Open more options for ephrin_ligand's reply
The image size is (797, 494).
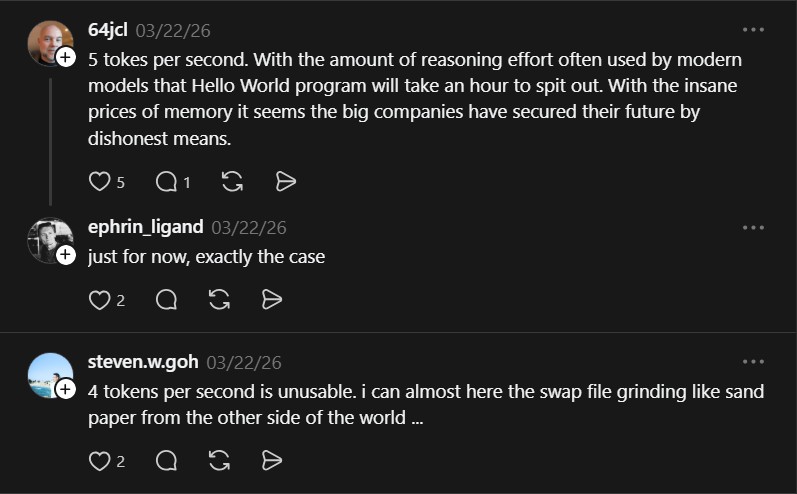pyautogui.click(x=753, y=227)
